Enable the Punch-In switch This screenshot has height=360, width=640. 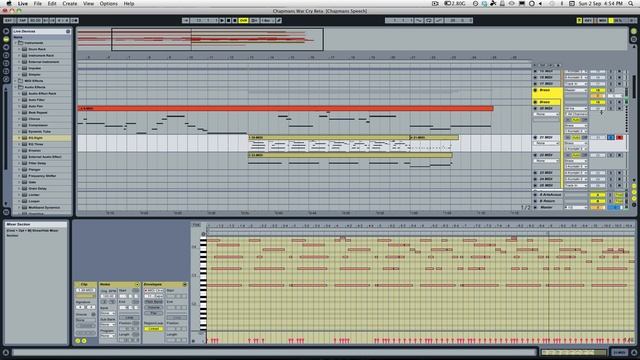click(x=418, y=20)
